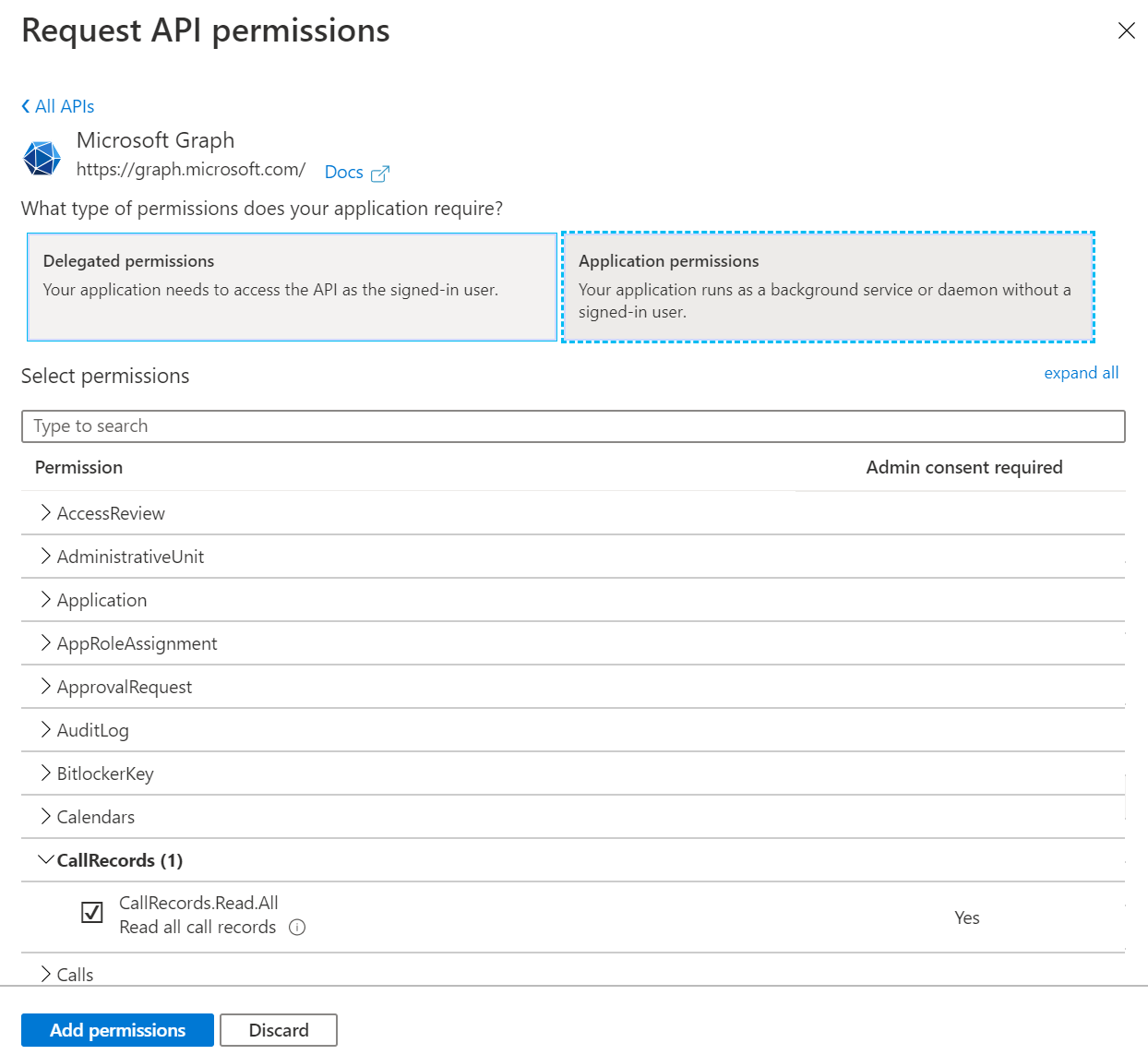Image resolution: width=1148 pixels, height=1055 pixels.
Task: Click the external link icon next to Docs
Action: pyautogui.click(x=380, y=174)
